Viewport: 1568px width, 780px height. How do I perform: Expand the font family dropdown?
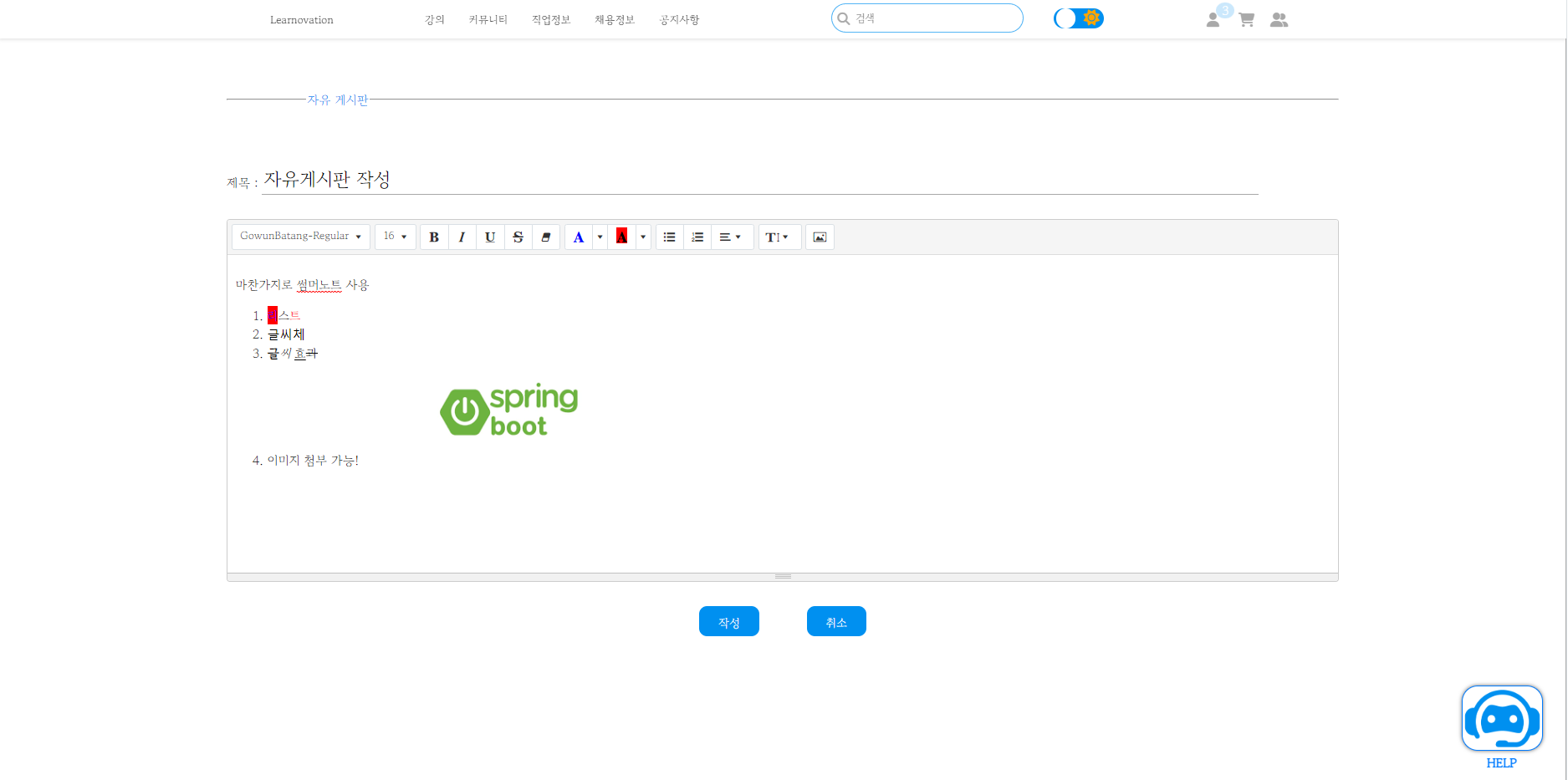pos(300,237)
